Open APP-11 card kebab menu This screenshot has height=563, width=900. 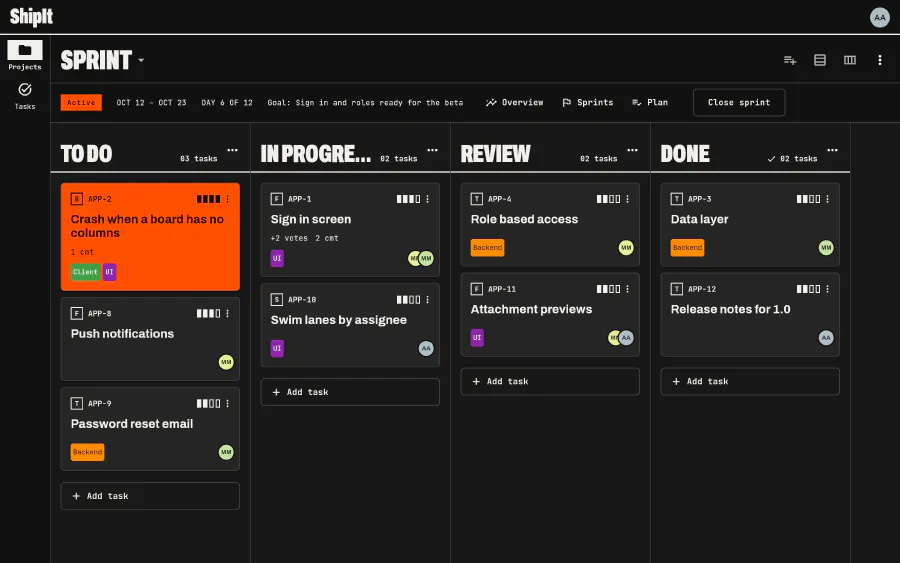(627, 289)
